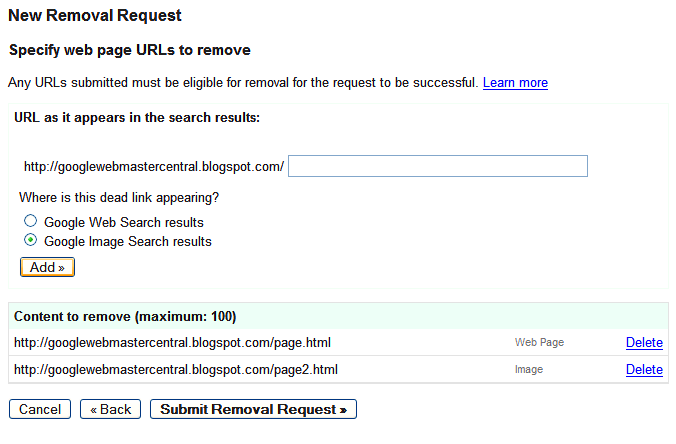Delete the page2.html removal entry
Viewport: 676px width, 444px height.
click(x=644, y=369)
